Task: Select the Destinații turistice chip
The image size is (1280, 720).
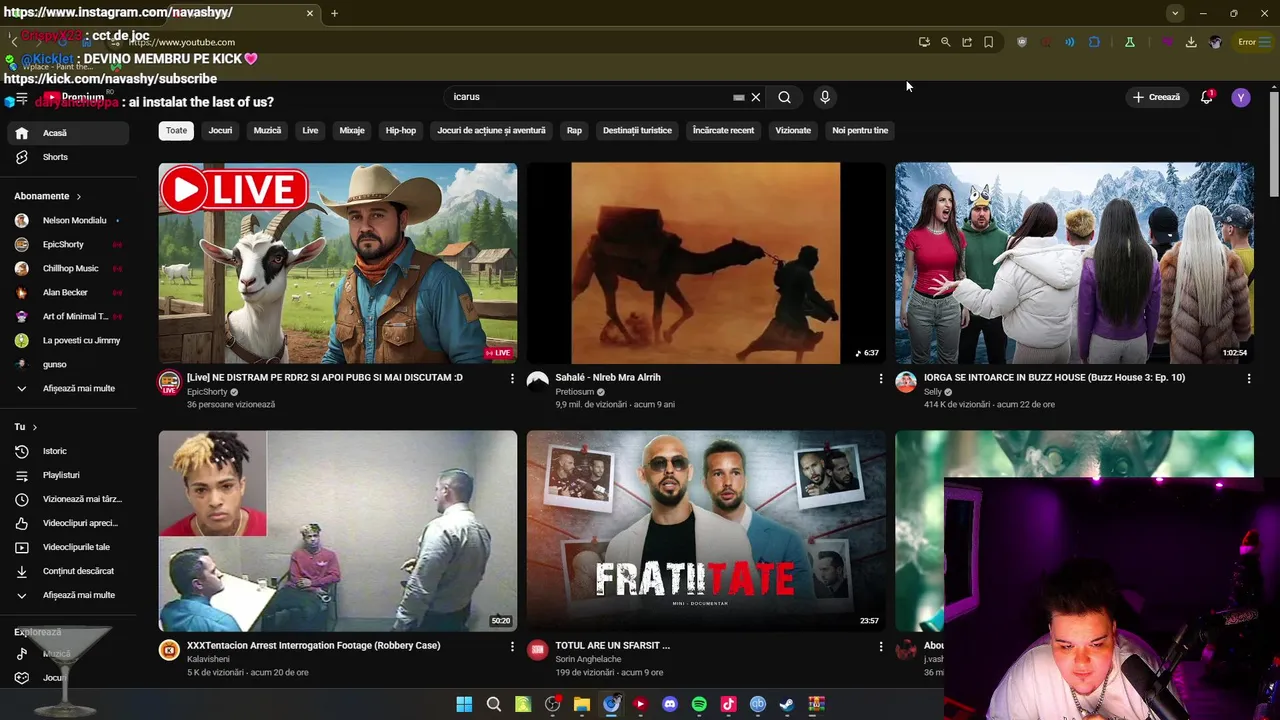Action: (637, 130)
